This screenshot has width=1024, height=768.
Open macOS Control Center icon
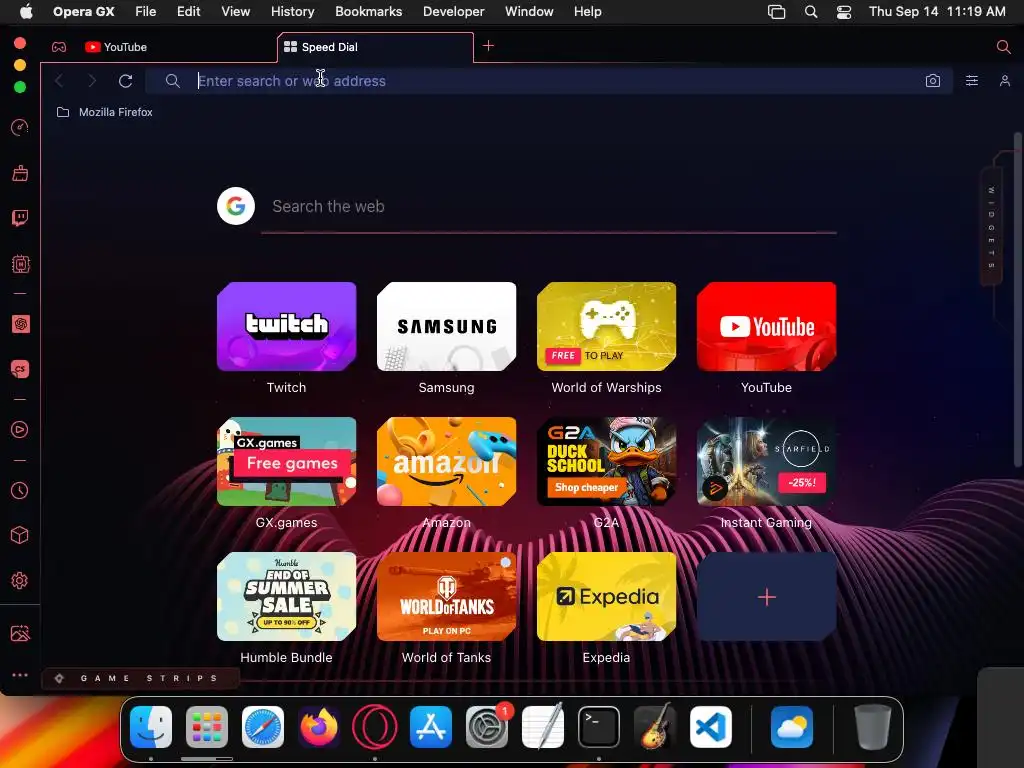point(844,12)
